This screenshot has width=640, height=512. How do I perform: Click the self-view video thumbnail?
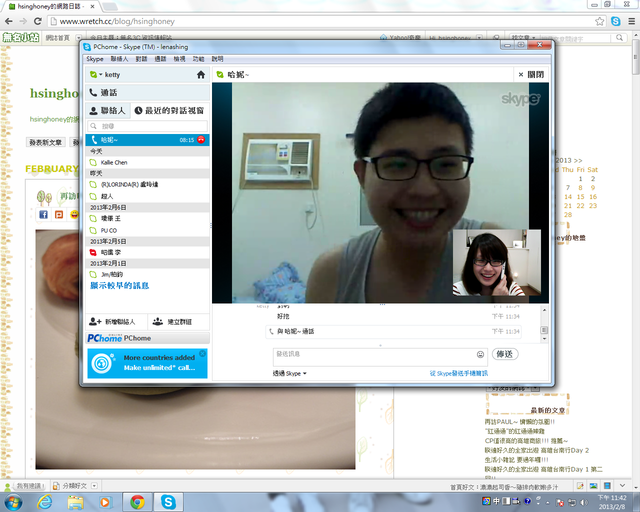coord(497,262)
